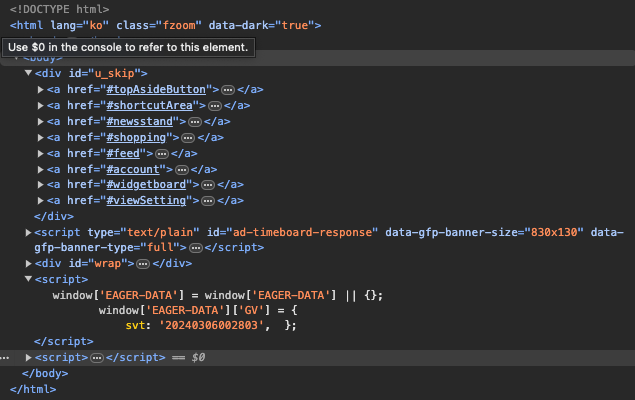Follow the #account href link
Screen dimensions: 635x400
[133, 170]
